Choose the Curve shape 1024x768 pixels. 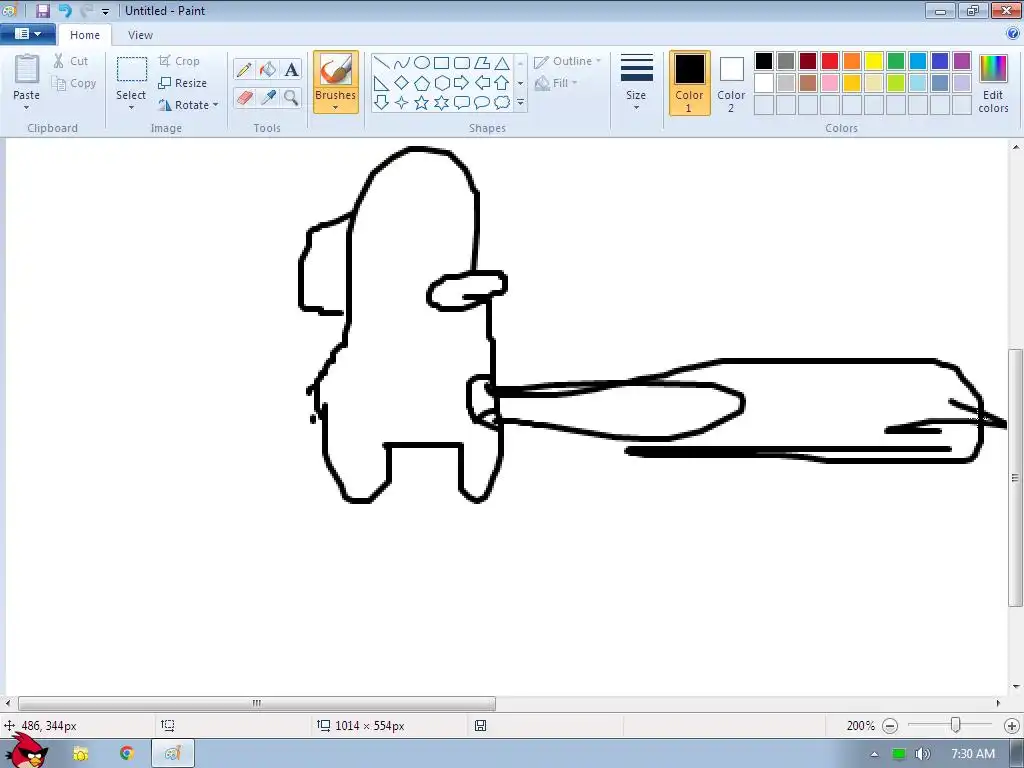(x=402, y=63)
